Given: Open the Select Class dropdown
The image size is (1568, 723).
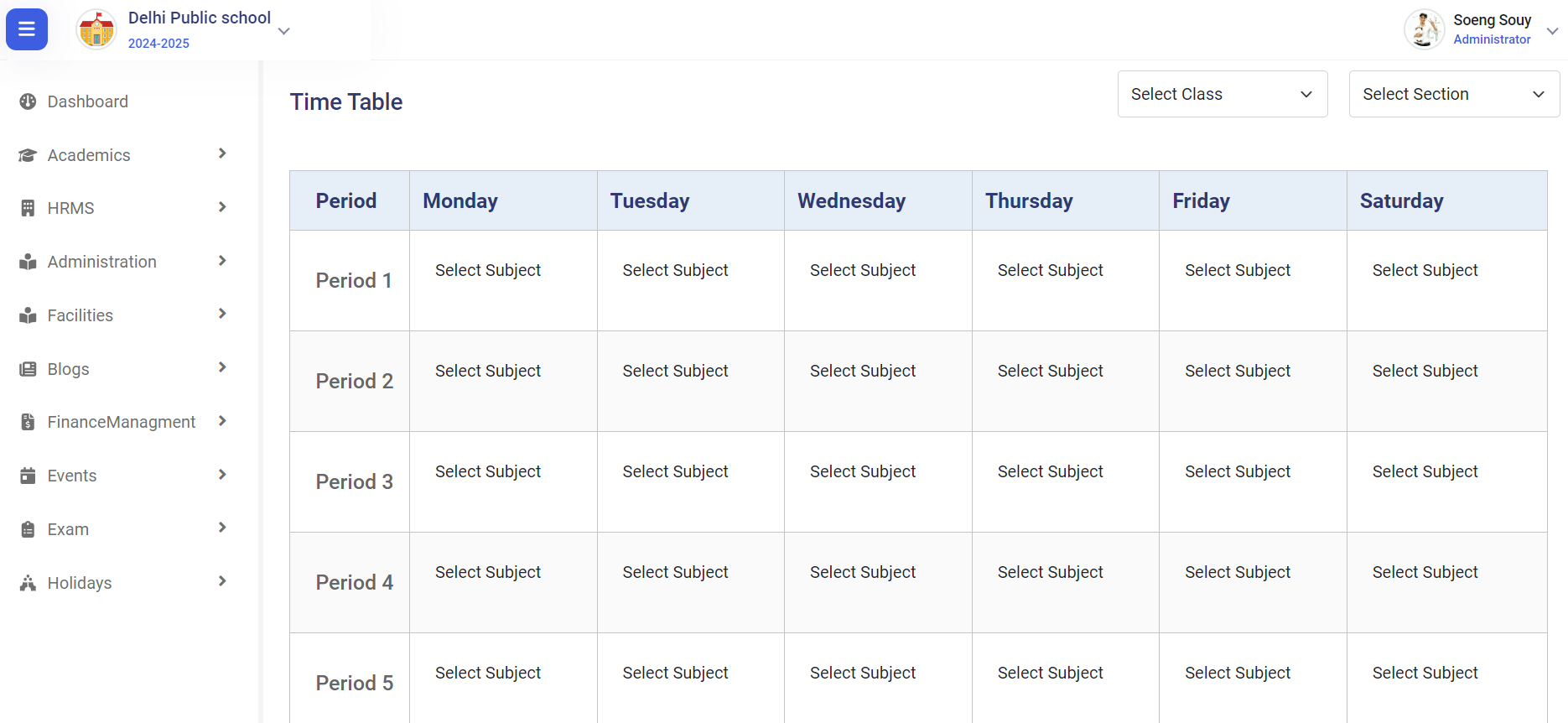Looking at the screenshot, I should click(x=1222, y=94).
